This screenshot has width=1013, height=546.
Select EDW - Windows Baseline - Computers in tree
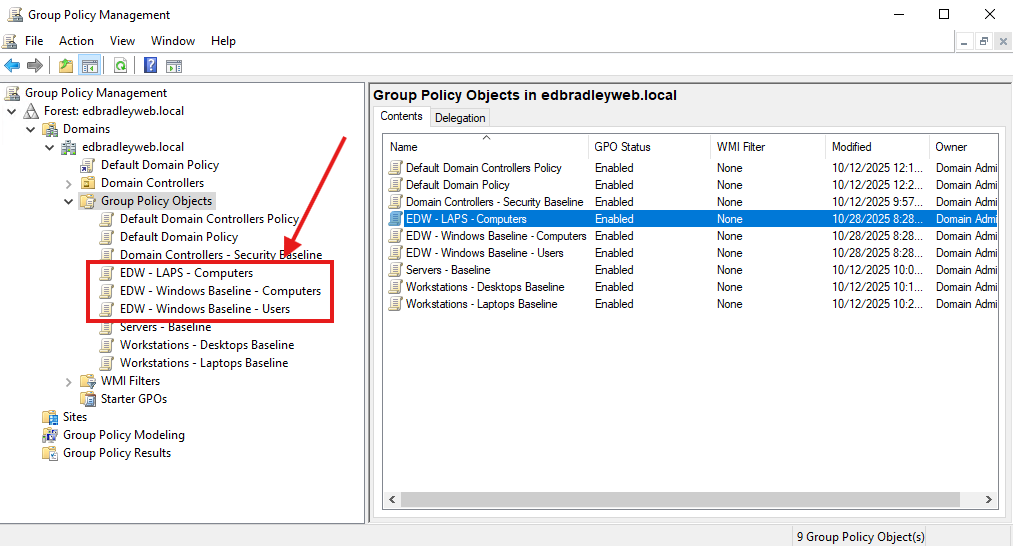220,291
